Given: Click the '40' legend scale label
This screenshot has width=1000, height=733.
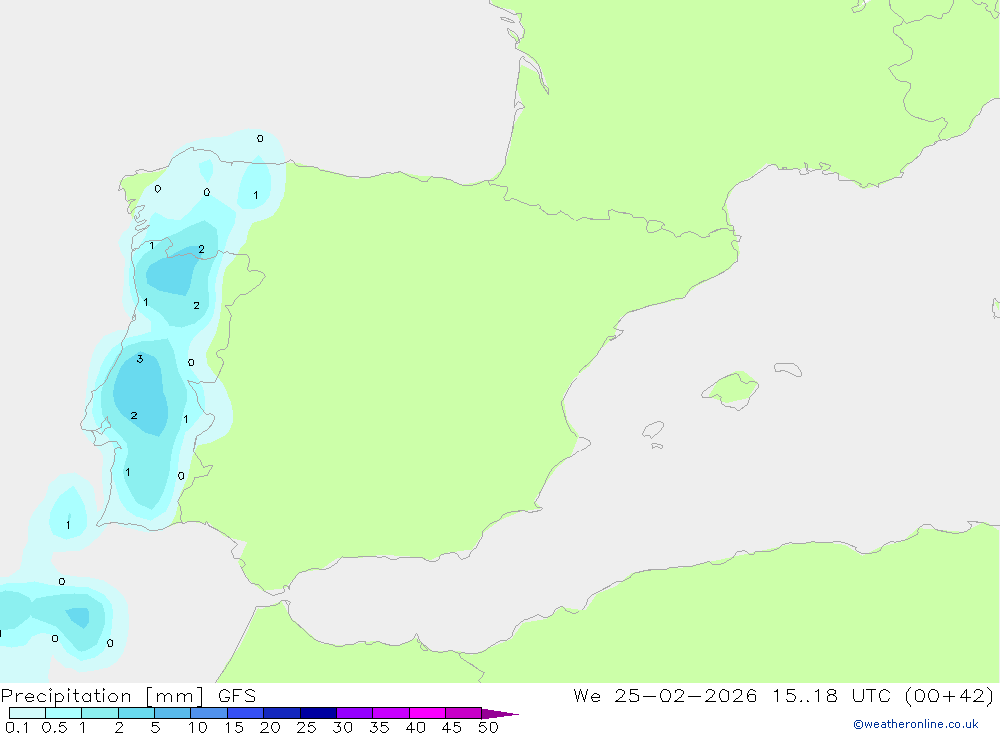Looking at the screenshot, I should click(x=415, y=727).
